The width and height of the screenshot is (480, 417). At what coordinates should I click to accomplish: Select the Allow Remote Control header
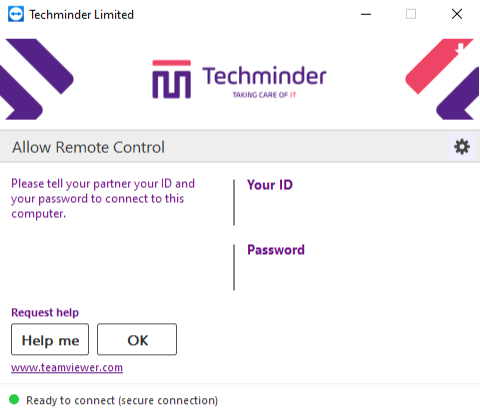click(88, 147)
